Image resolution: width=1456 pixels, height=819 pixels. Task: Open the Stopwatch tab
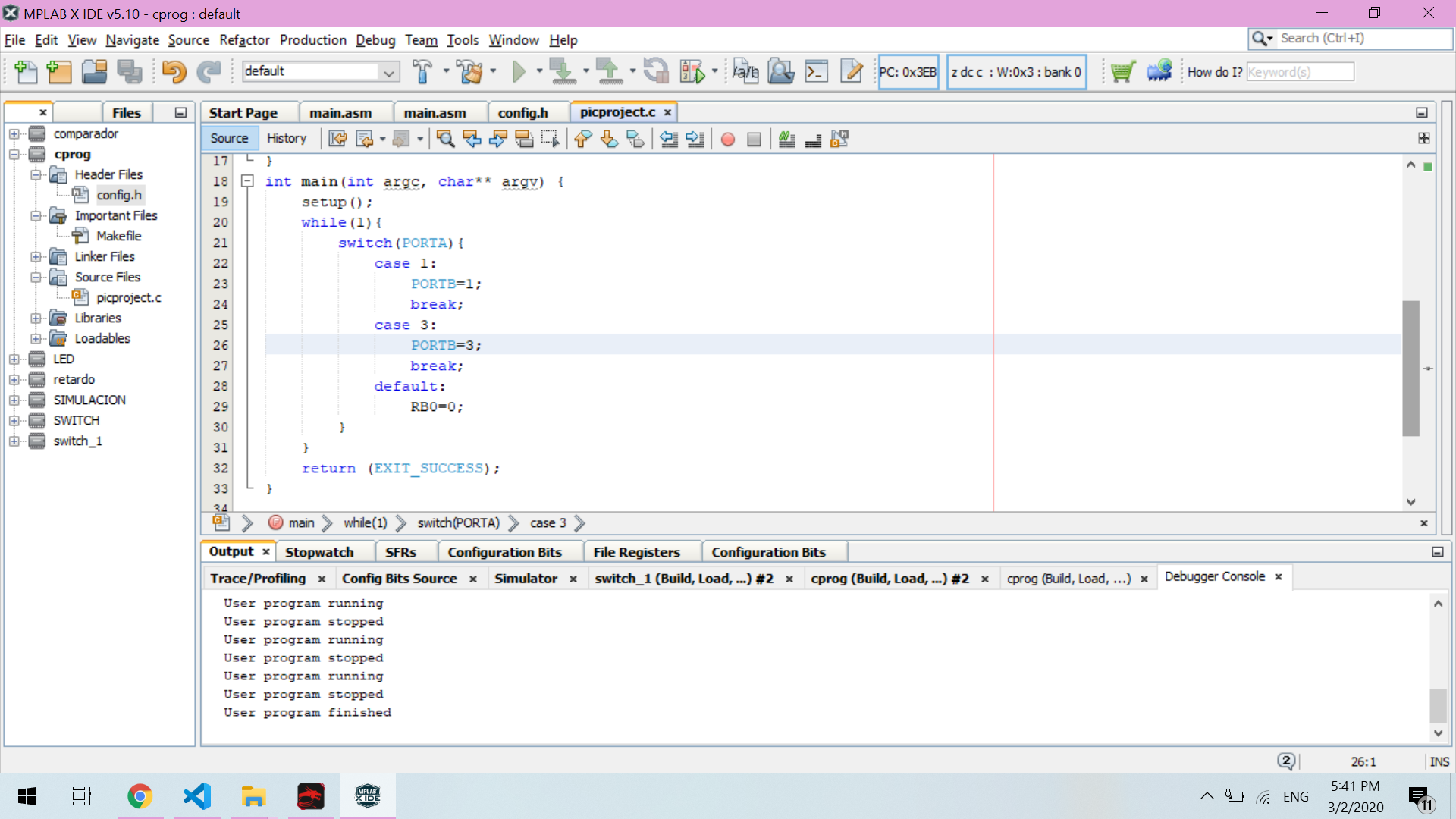pos(319,552)
